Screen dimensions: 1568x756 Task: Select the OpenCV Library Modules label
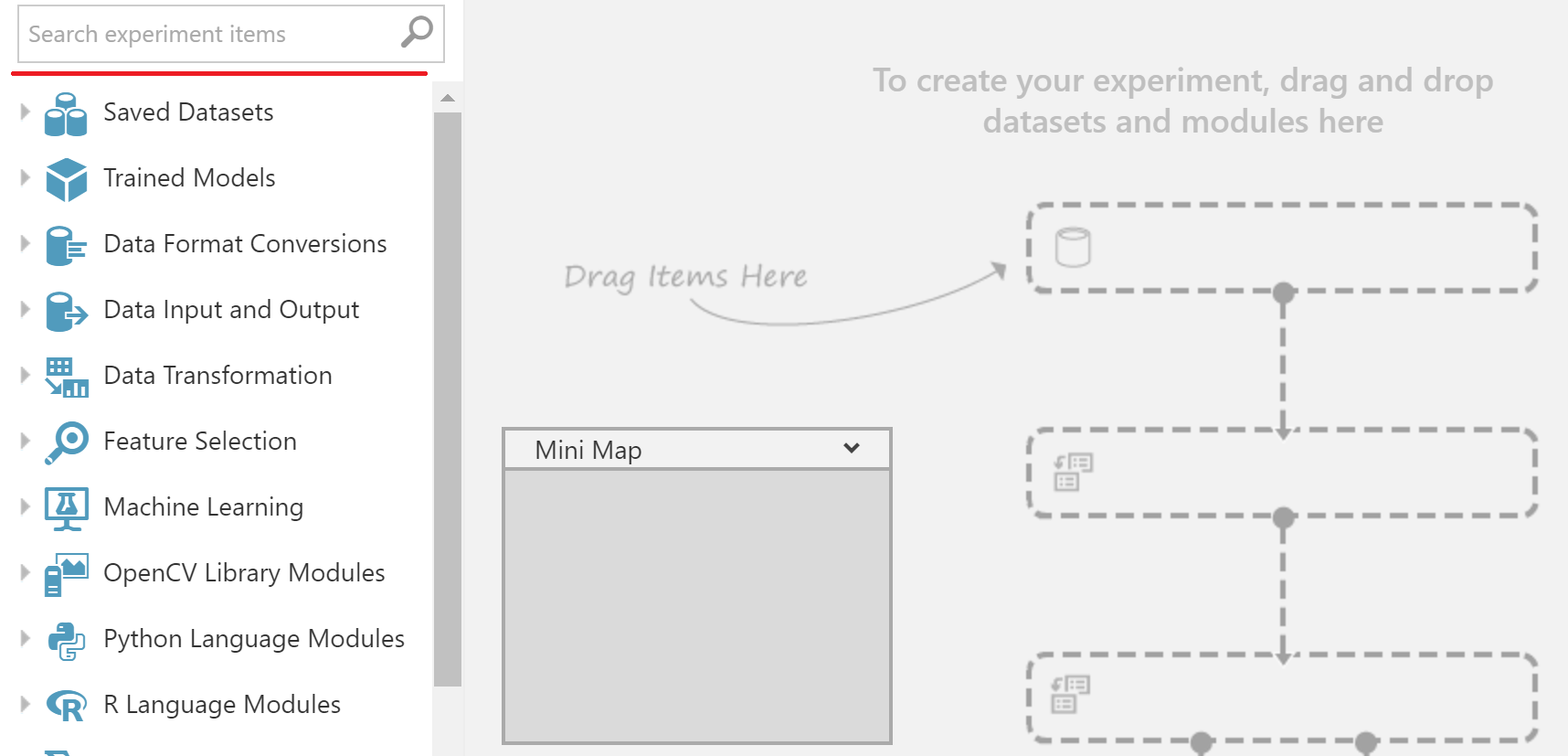tap(244, 573)
